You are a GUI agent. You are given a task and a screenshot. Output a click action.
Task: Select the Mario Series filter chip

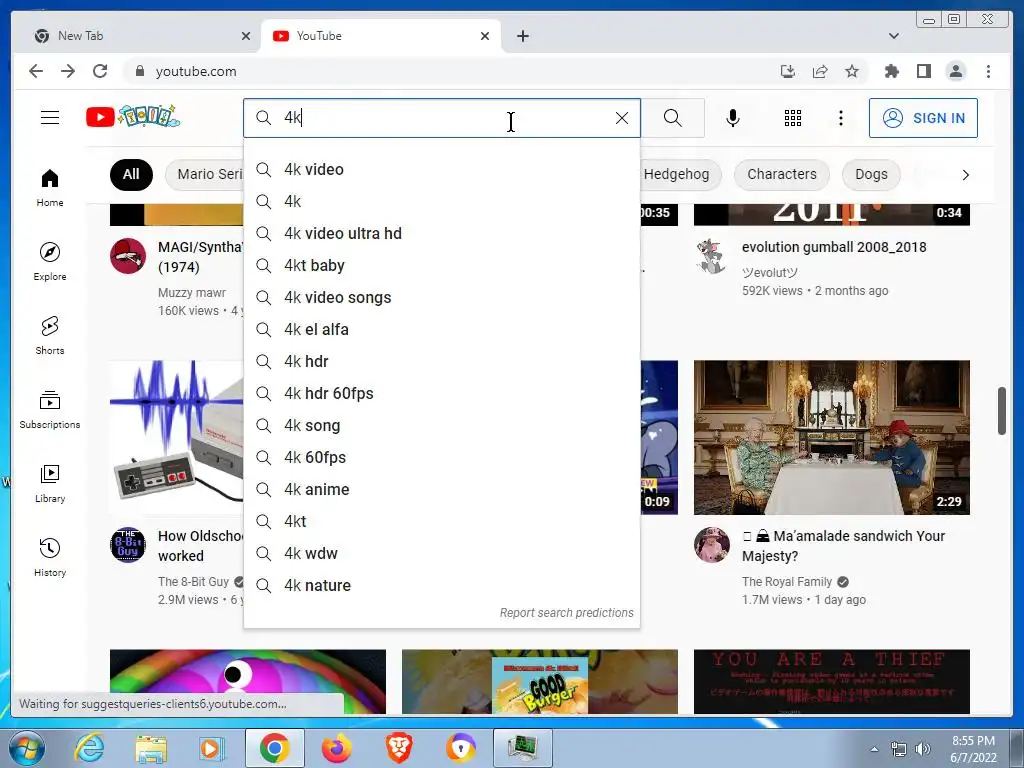[204, 174]
